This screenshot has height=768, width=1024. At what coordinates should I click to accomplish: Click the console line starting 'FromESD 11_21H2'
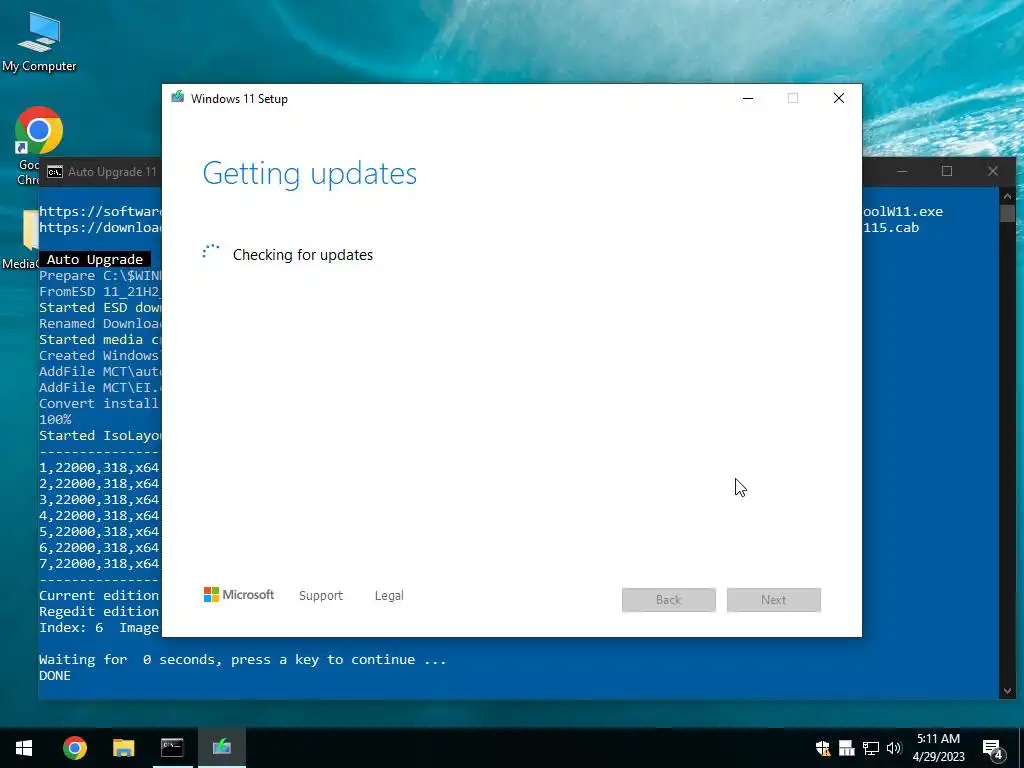(100, 292)
